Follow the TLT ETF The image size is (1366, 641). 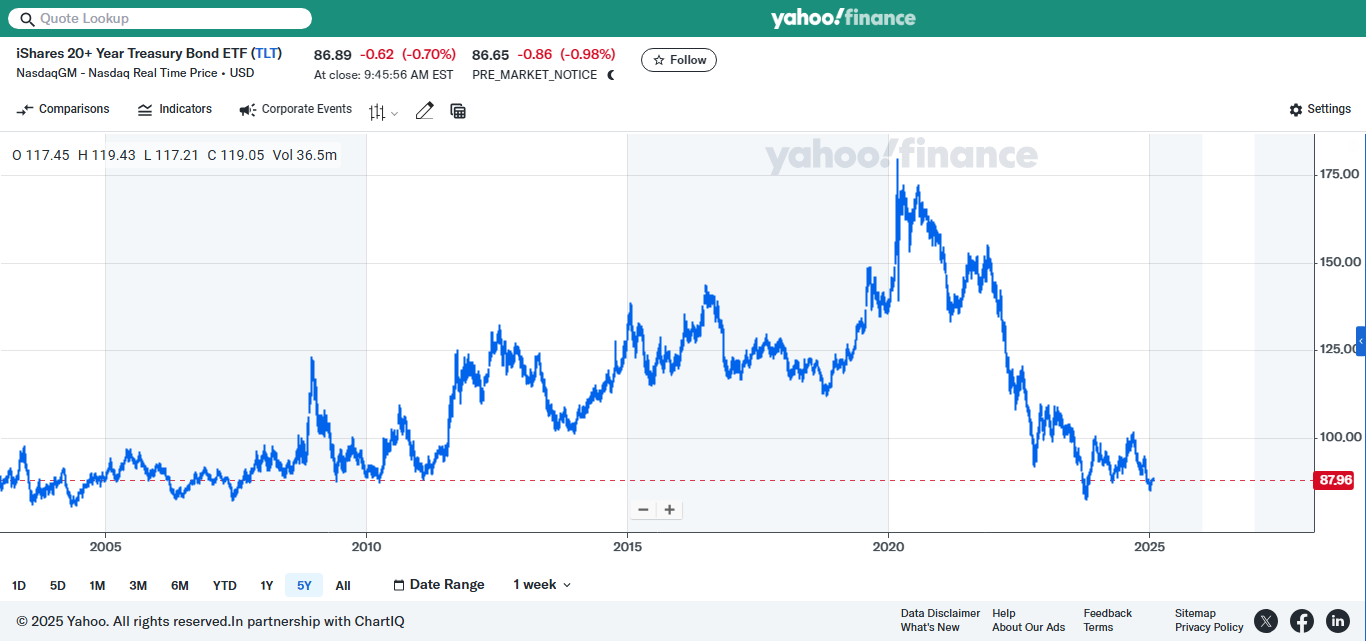[x=679, y=60]
